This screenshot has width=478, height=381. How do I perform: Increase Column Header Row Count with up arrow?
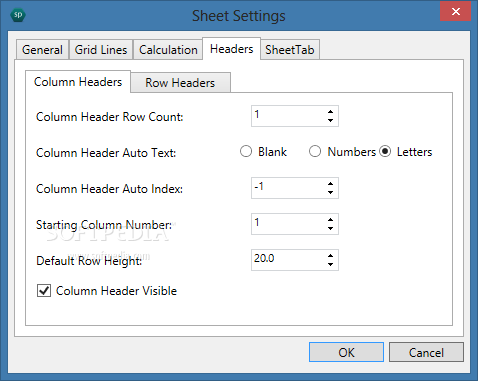point(330,112)
